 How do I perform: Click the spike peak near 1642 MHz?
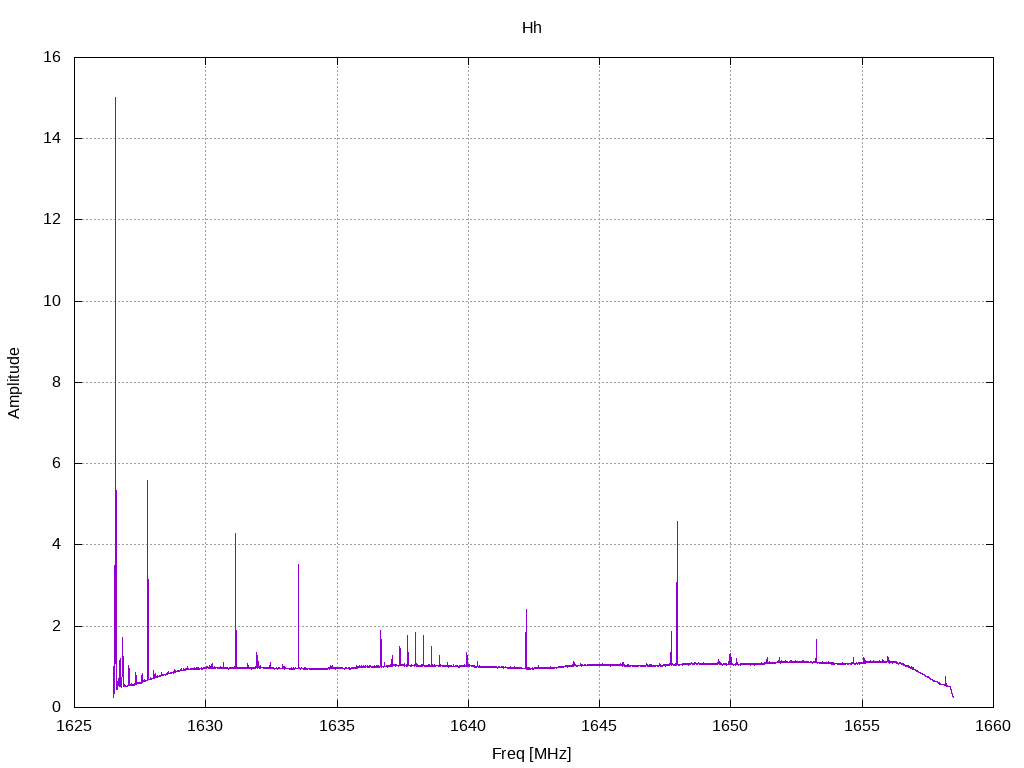tap(526, 611)
